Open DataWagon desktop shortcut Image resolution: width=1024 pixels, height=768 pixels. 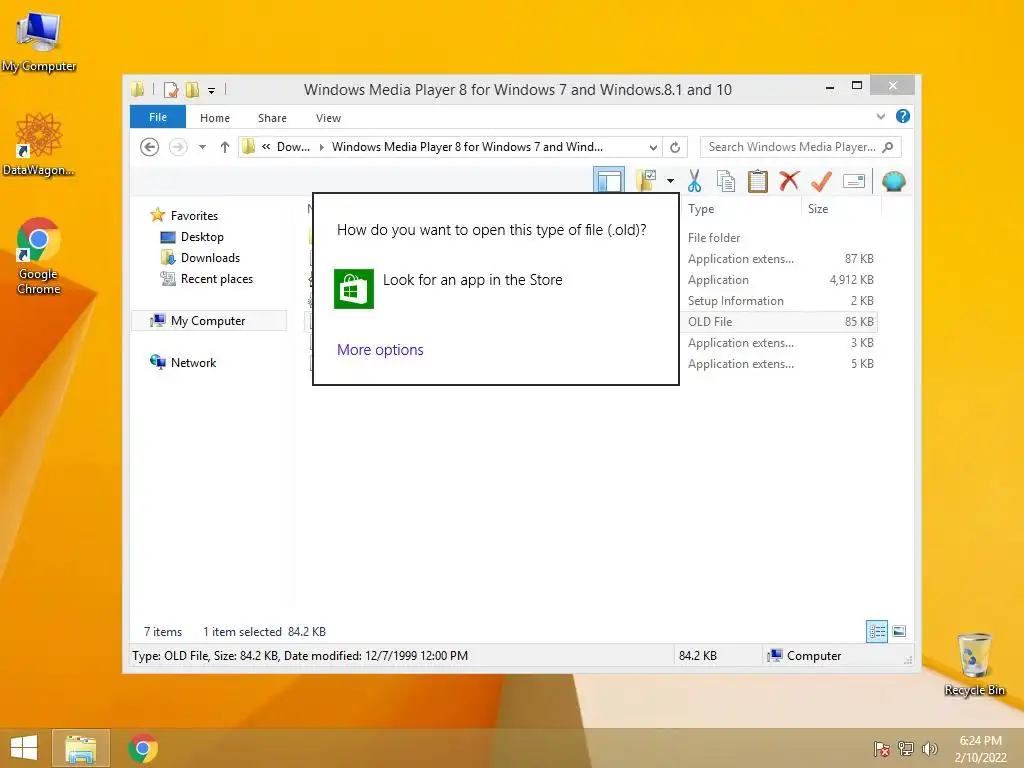coord(39,144)
